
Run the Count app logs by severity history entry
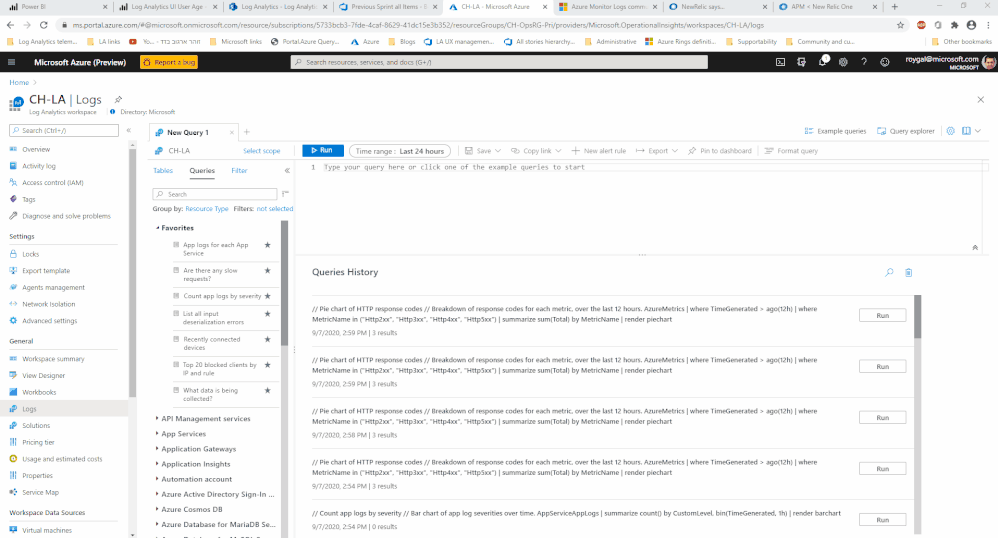[x=882, y=520]
